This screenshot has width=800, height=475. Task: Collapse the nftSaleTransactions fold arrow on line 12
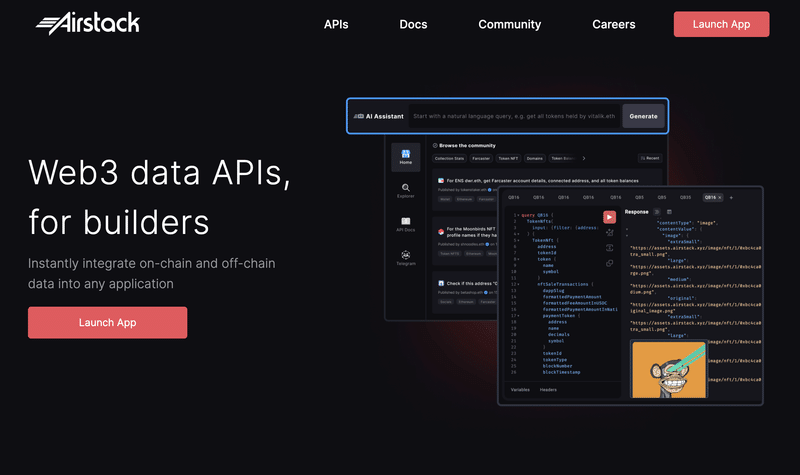pos(519,284)
